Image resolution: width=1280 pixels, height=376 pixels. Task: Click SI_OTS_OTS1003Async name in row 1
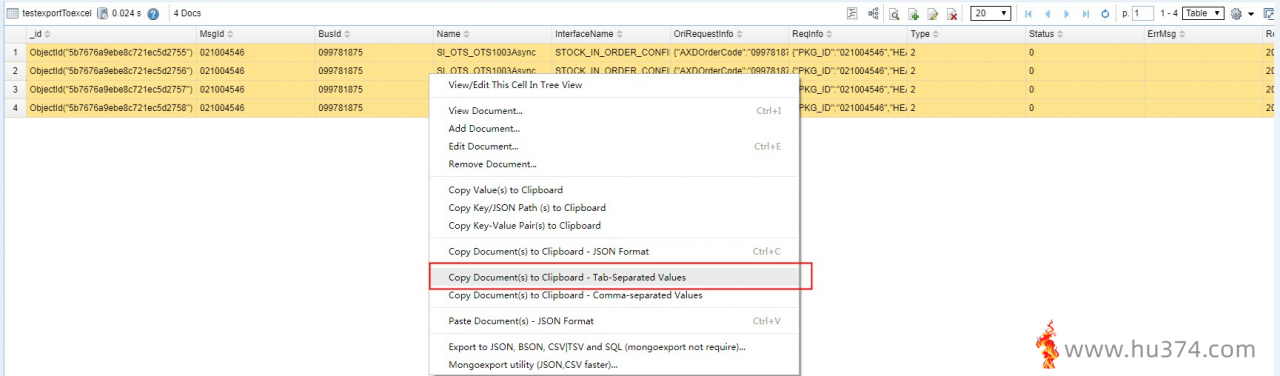coord(492,52)
